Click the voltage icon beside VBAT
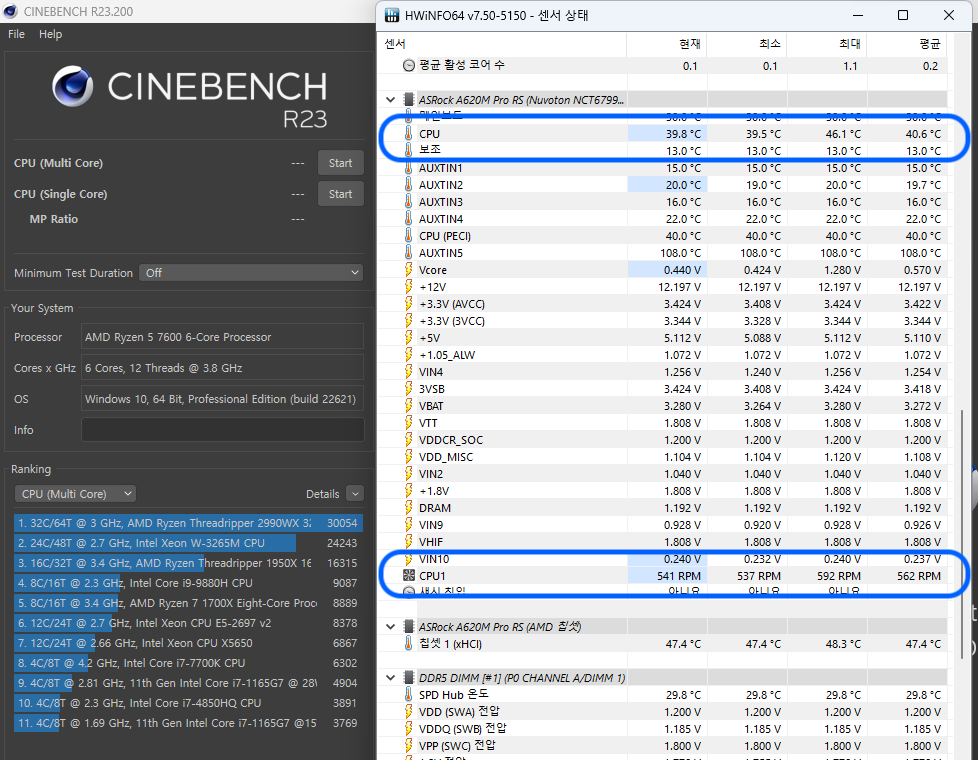This screenshot has height=760, width=978. pos(409,406)
